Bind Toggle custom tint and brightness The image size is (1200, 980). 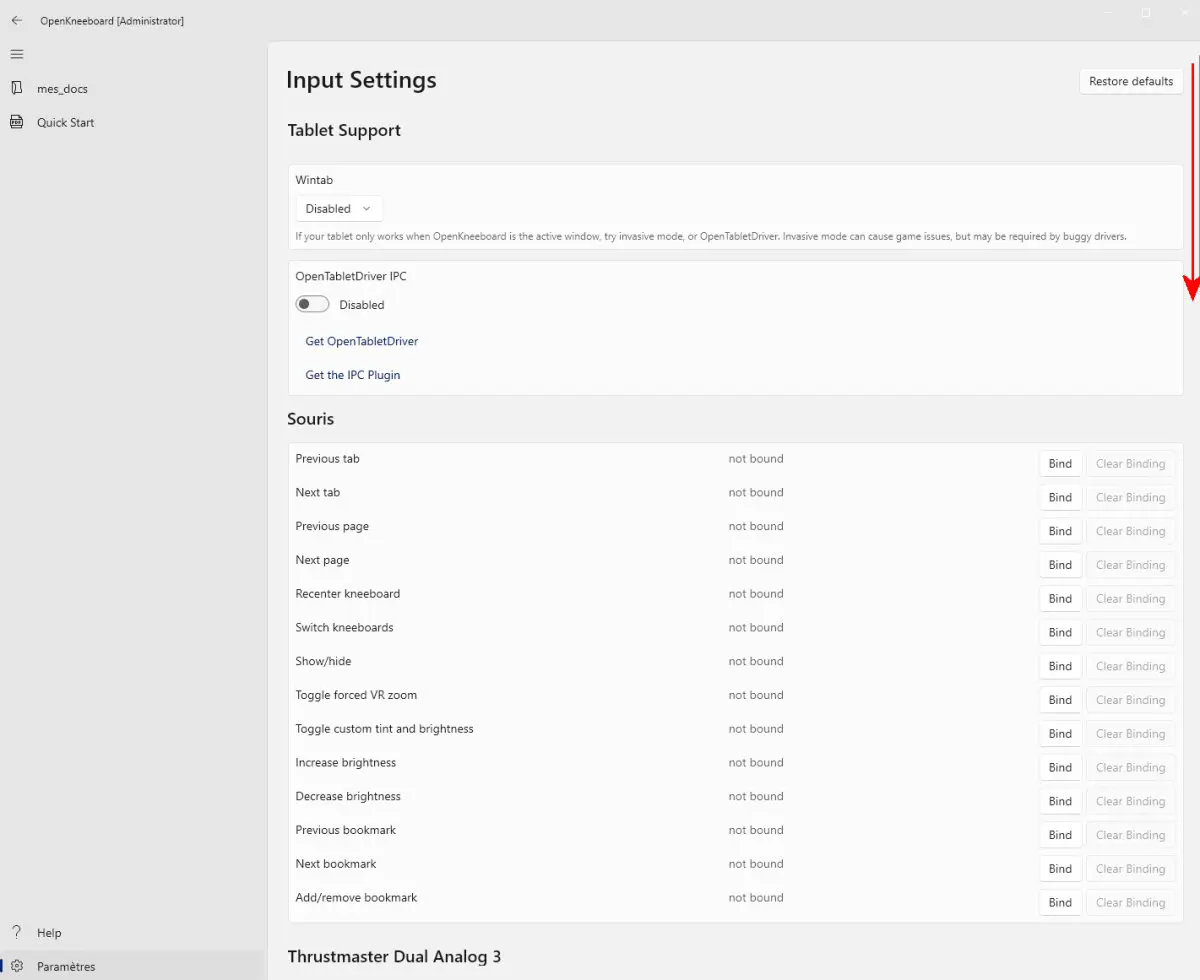(1060, 734)
